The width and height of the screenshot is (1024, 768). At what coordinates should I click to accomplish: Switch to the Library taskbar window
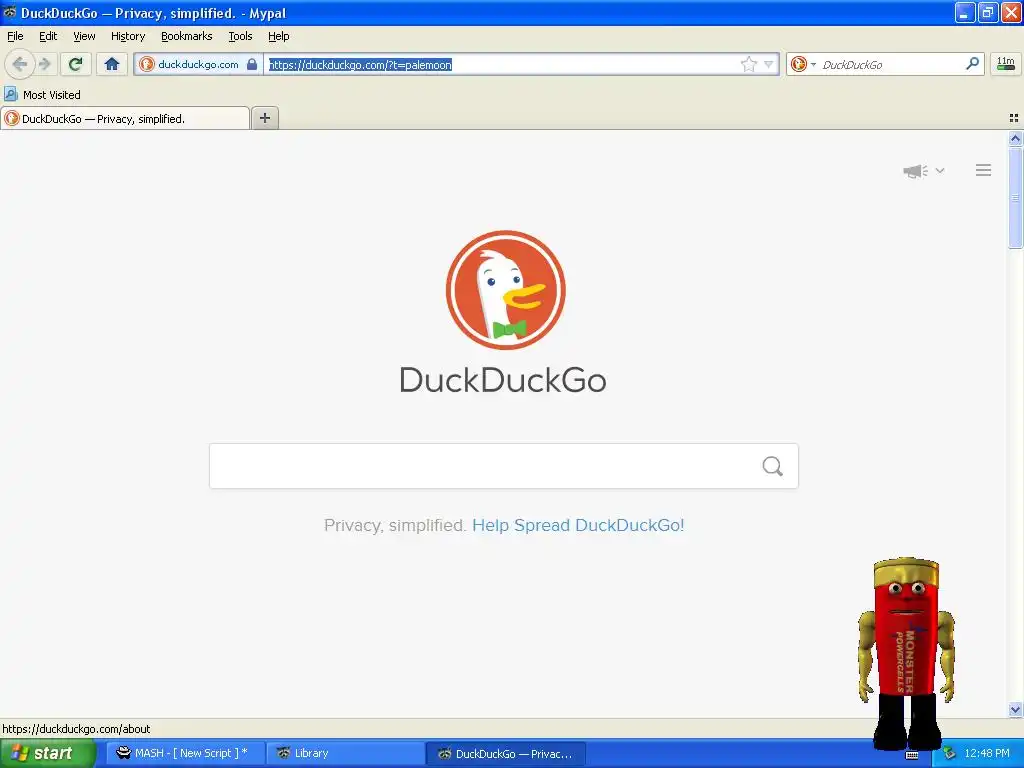(345, 754)
